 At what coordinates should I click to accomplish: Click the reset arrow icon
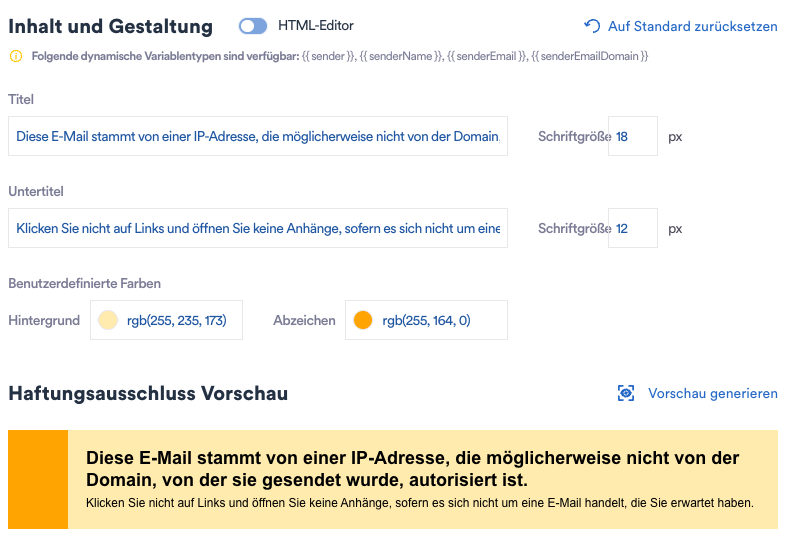[592, 26]
